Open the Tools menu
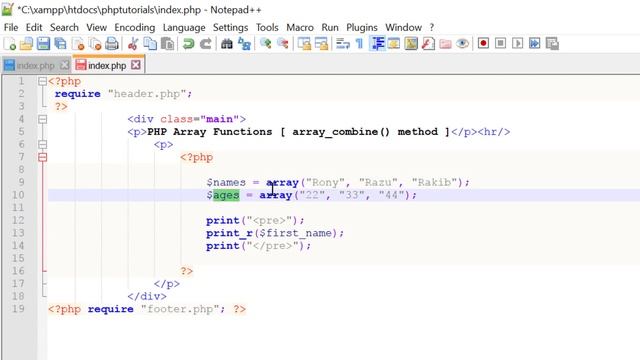The height and width of the screenshot is (360, 640). click(x=267, y=27)
